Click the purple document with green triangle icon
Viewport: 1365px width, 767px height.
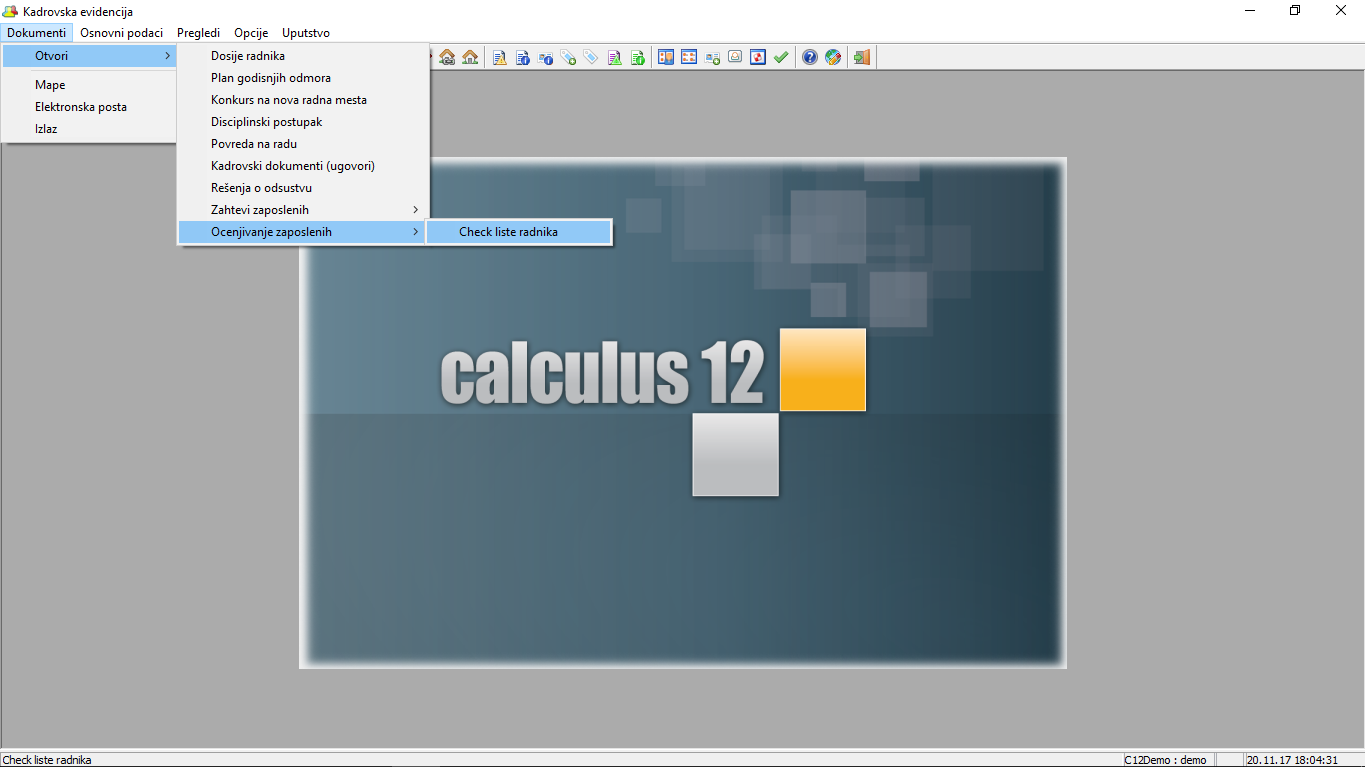pyautogui.click(x=614, y=57)
